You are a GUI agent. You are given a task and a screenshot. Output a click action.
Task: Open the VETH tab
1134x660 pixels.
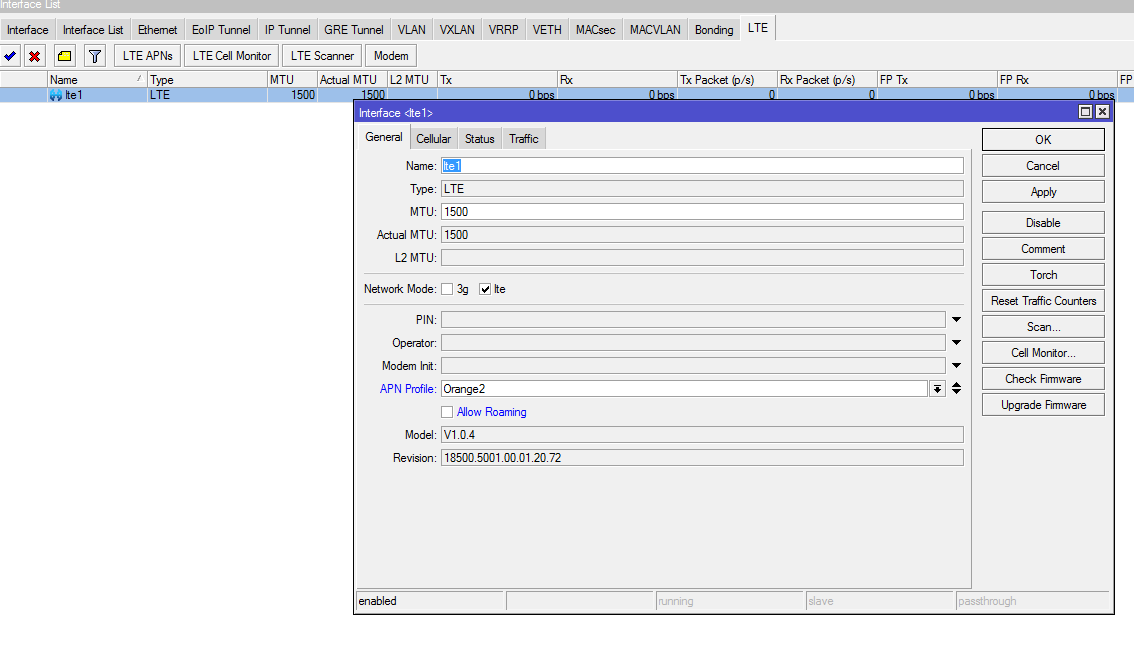point(547,30)
